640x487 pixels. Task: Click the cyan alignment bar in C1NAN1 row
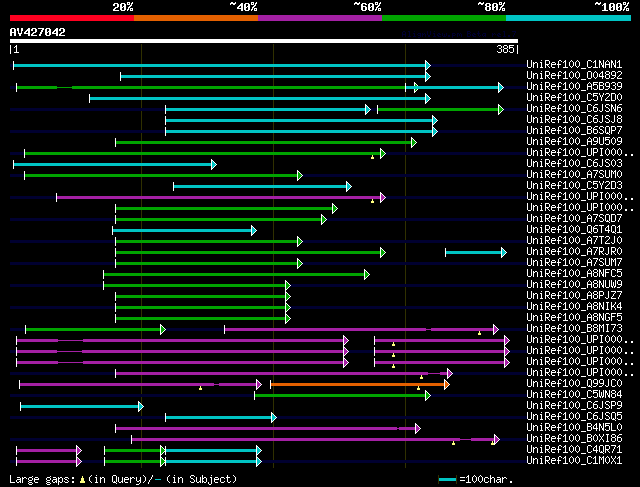pyautogui.click(x=222, y=65)
